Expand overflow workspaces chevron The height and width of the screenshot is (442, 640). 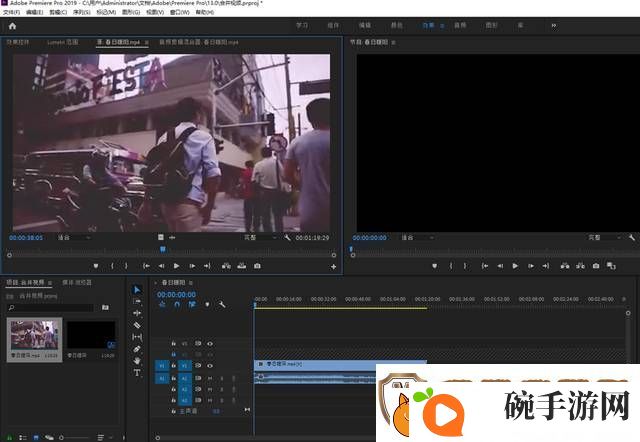(x=554, y=25)
